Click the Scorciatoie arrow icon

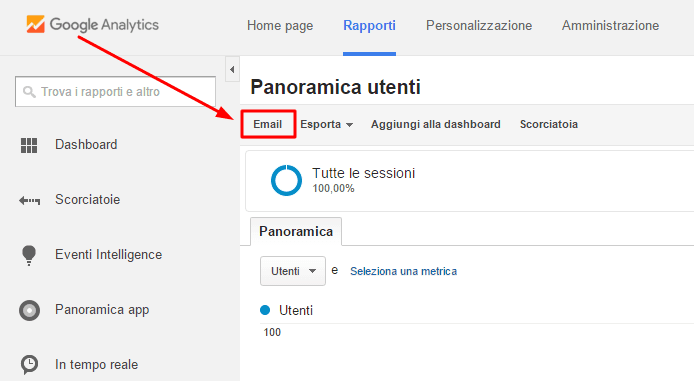click(29, 200)
